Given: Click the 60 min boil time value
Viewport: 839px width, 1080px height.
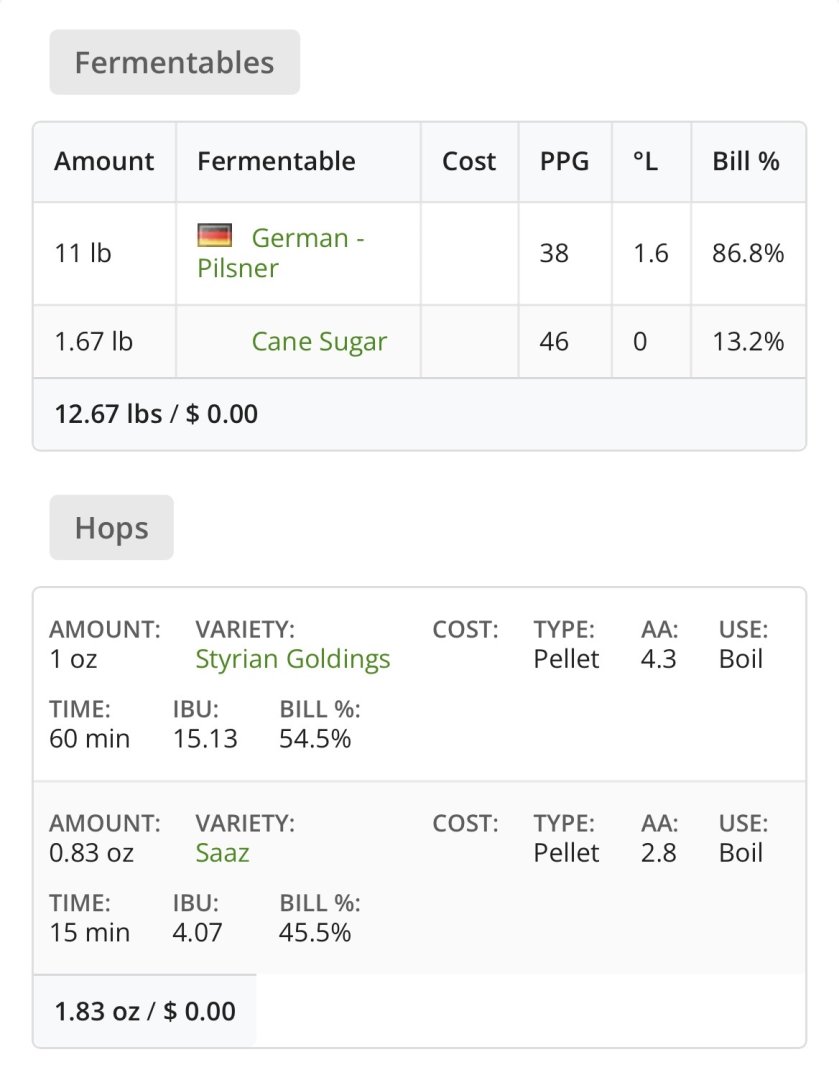Looking at the screenshot, I should 90,739.
